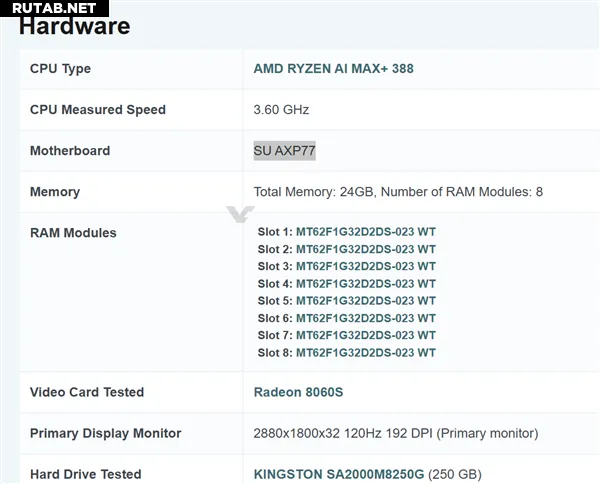Click the Hardware section heading
The height and width of the screenshot is (484, 600).
[x=75, y=26]
